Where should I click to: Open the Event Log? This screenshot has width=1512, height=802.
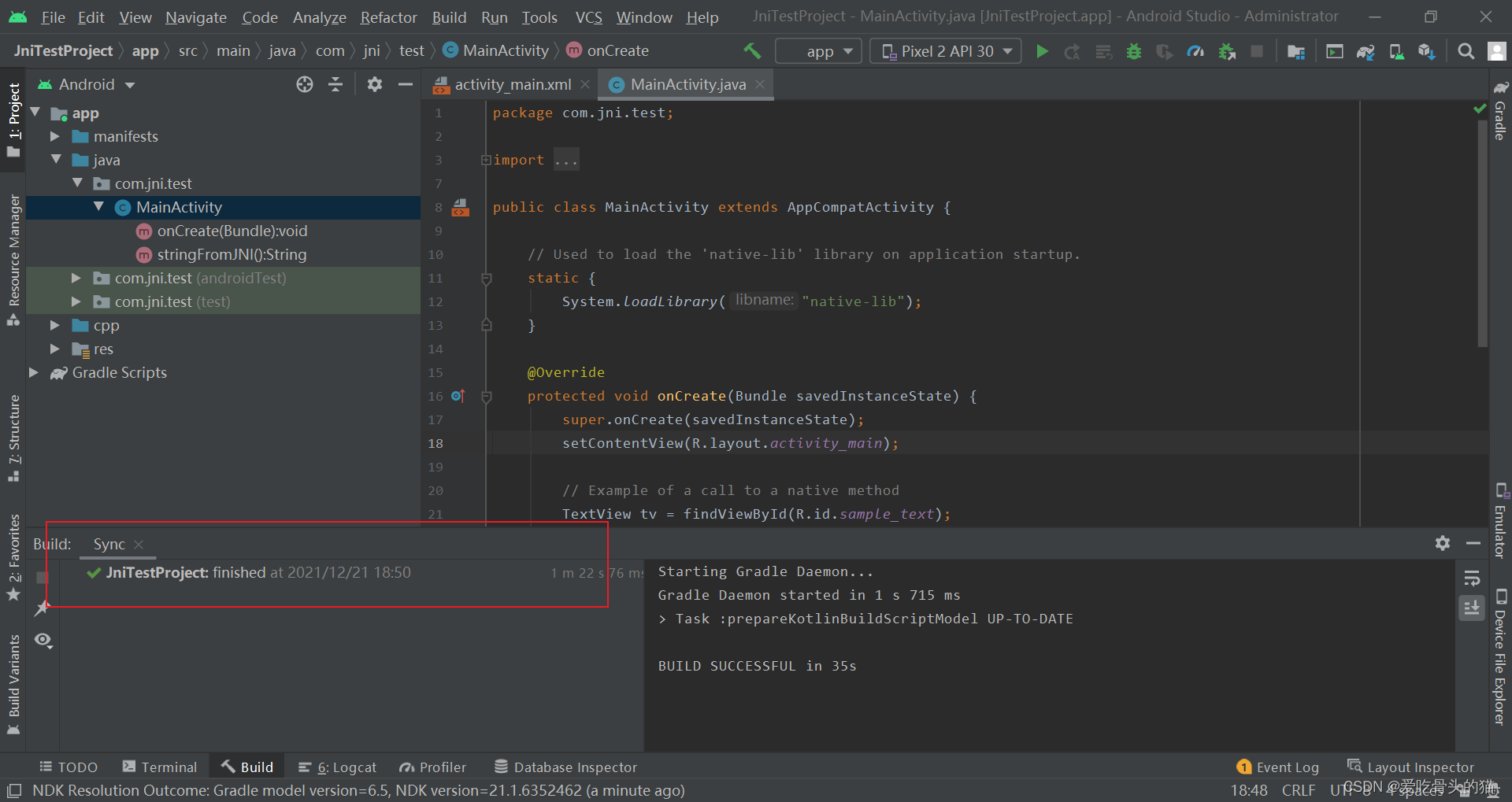pos(1277,767)
